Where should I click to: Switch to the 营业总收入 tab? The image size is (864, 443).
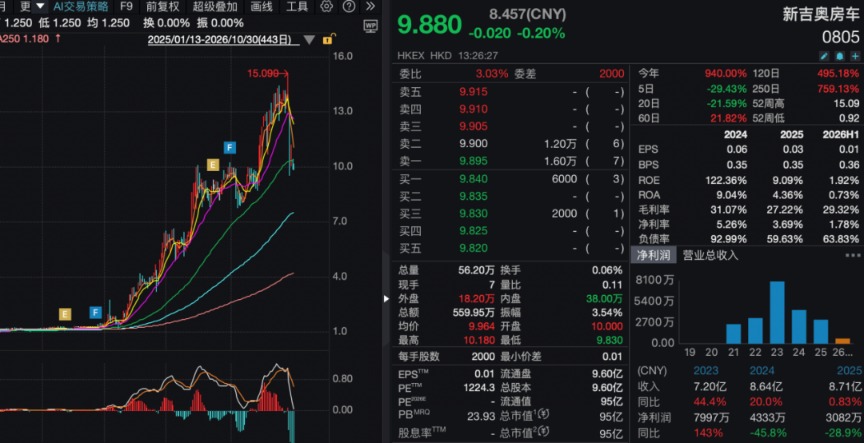click(x=710, y=255)
